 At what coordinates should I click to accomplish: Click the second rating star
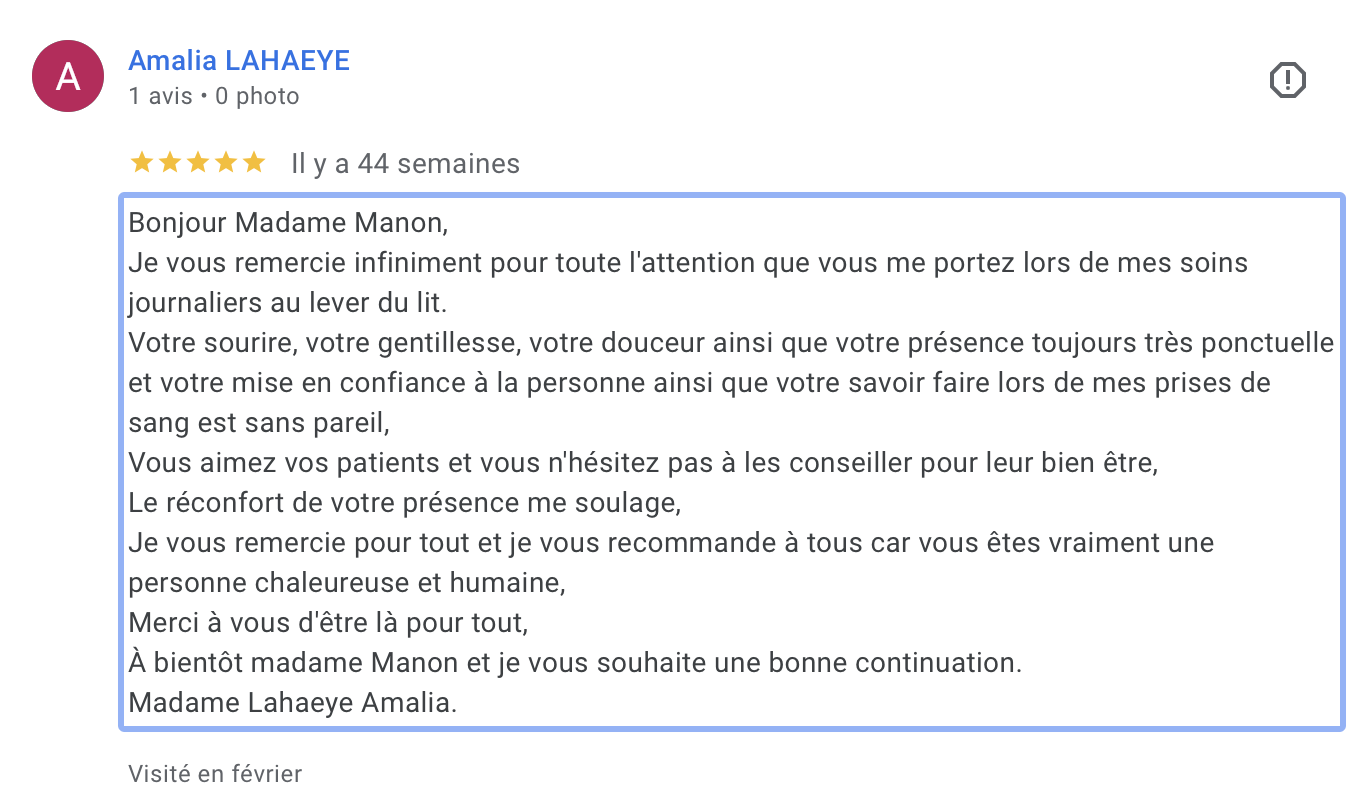point(170,162)
